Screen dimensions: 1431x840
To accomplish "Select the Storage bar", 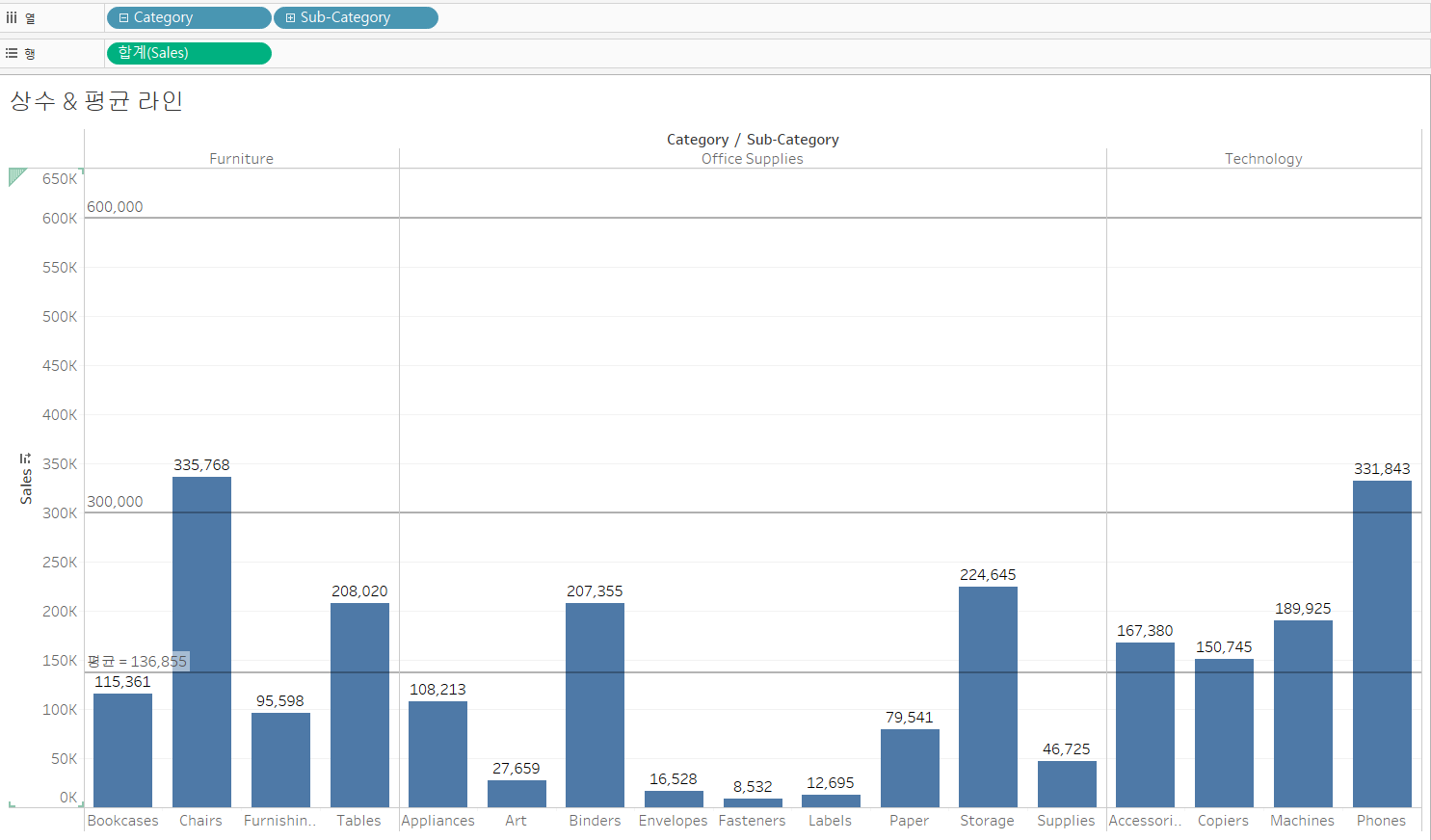I will [x=988, y=696].
